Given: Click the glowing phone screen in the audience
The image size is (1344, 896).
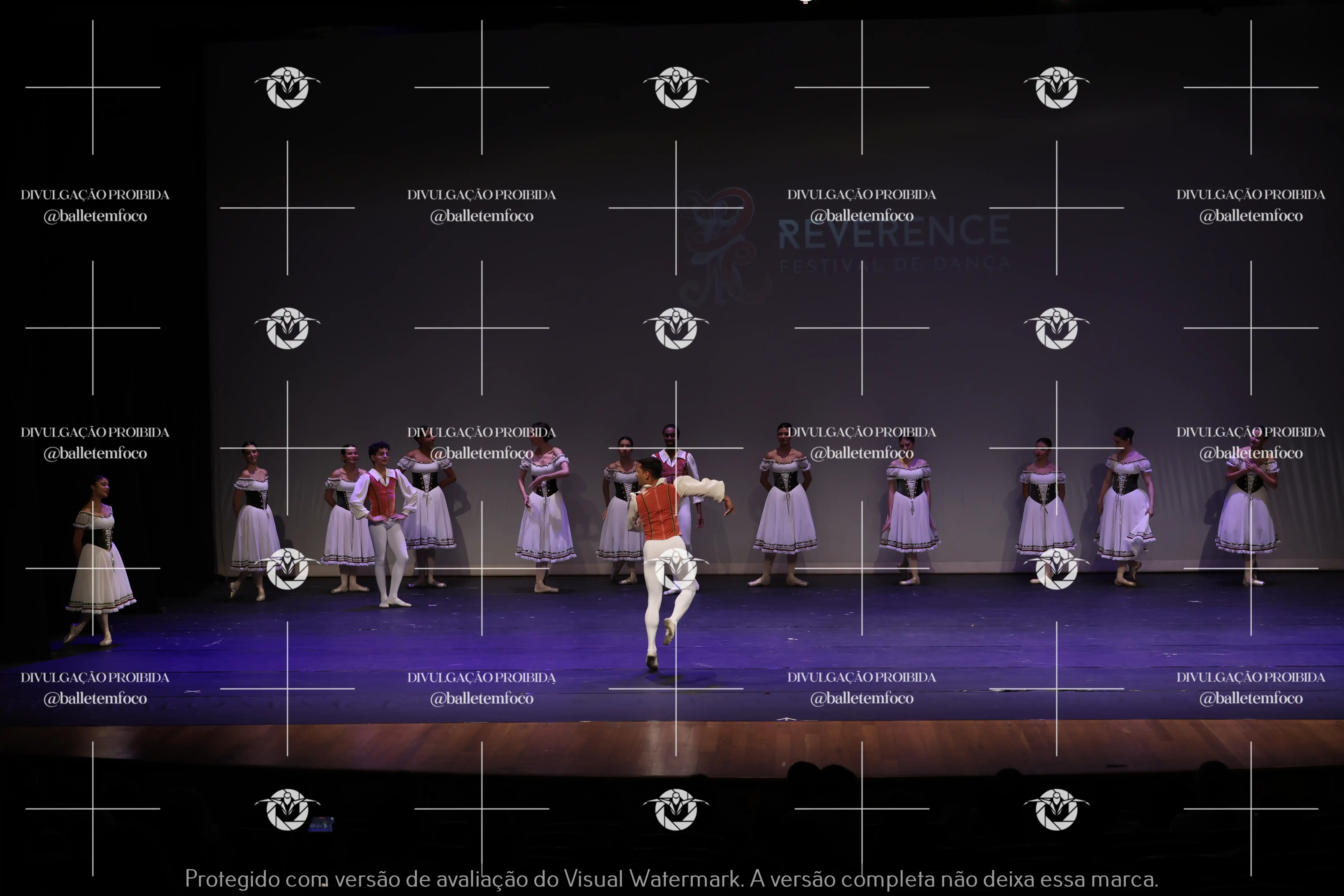Looking at the screenshot, I should (x=321, y=824).
